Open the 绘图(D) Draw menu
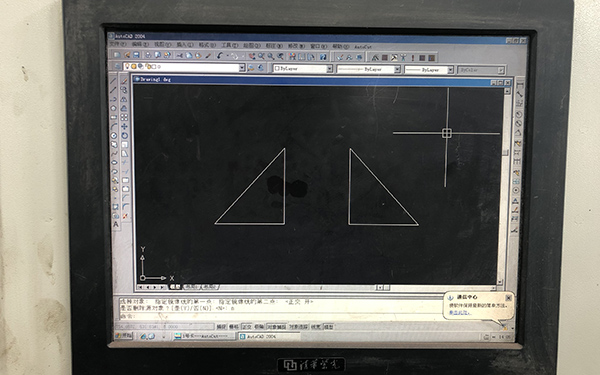600x375 pixels. [252, 46]
